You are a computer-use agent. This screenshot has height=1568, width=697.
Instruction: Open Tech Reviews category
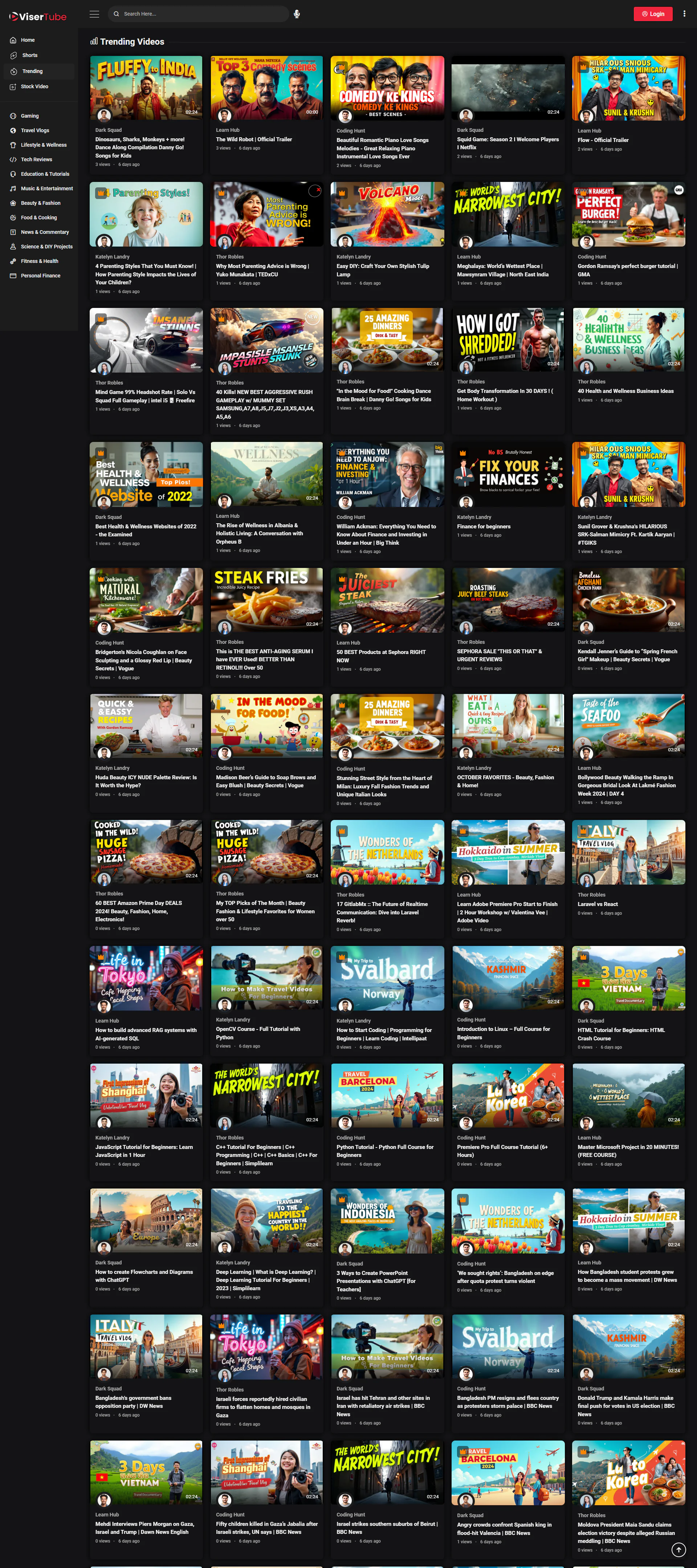[36, 159]
